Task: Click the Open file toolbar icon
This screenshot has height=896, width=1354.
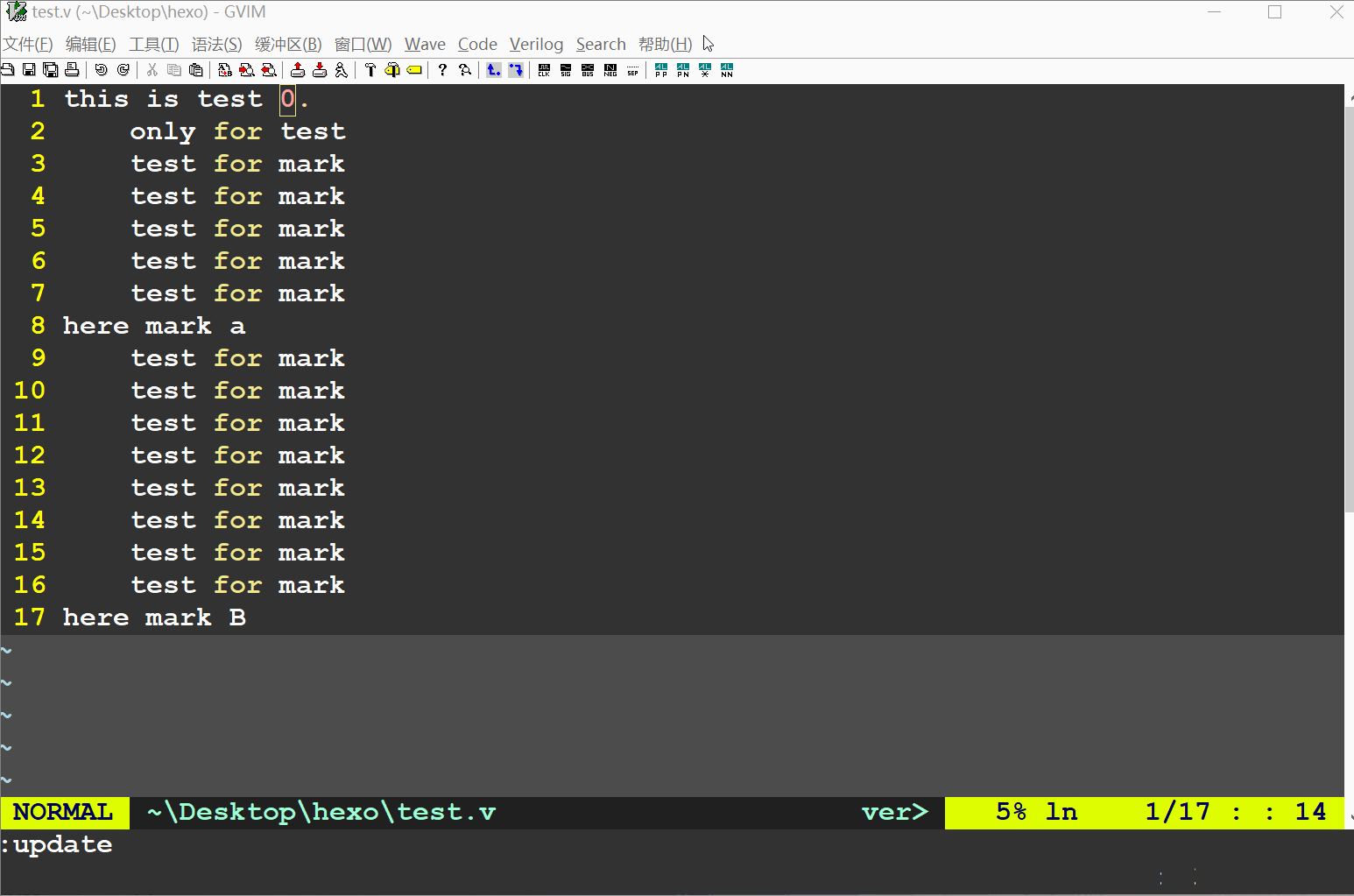Action: (8, 70)
